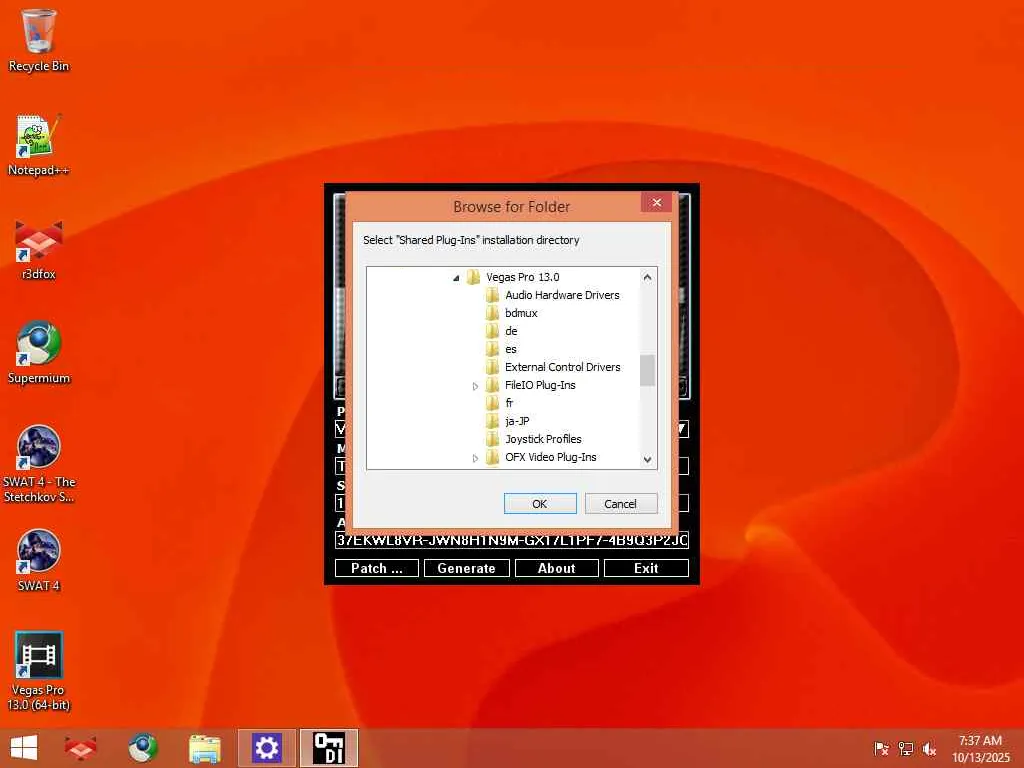Open the Action Center flag tray icon

(881, 748)
